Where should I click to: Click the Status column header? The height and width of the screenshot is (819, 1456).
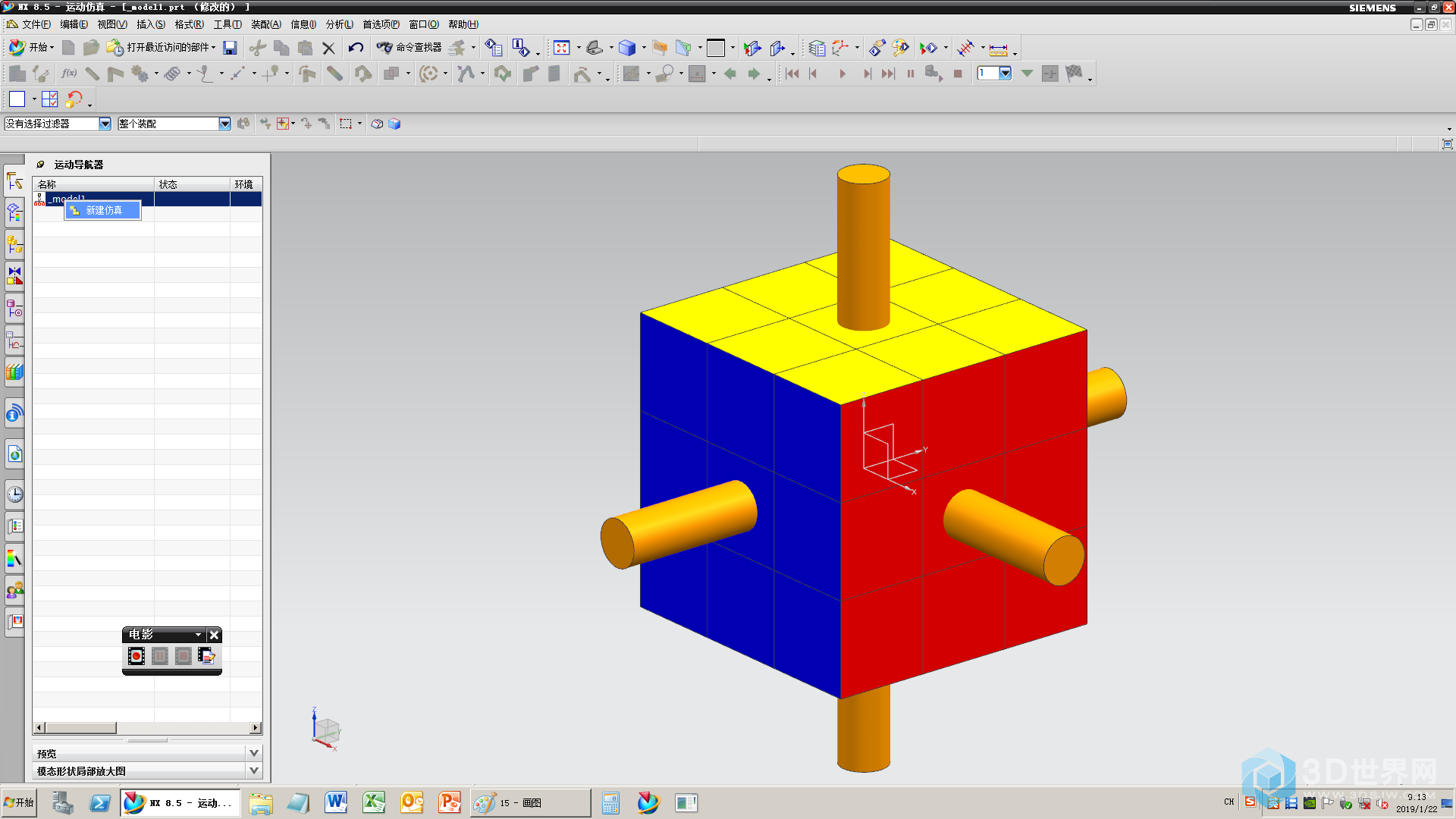193,184
